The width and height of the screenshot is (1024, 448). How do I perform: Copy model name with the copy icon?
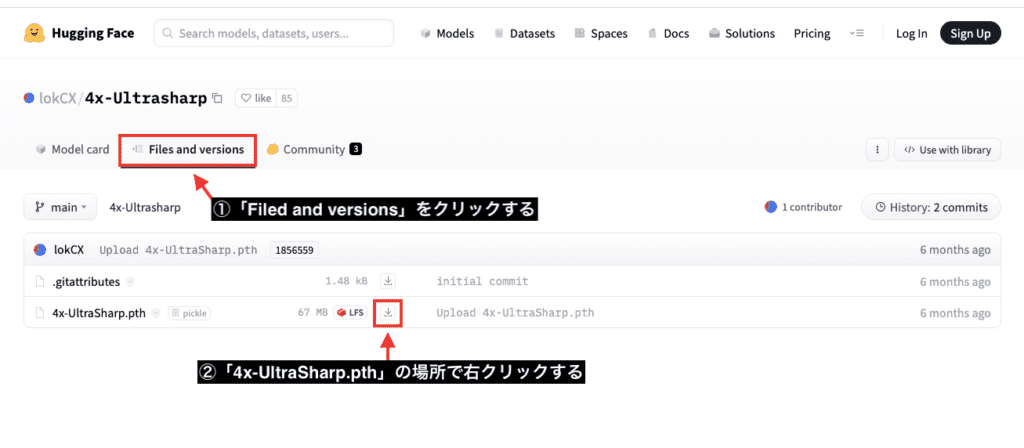coord(217,99)
